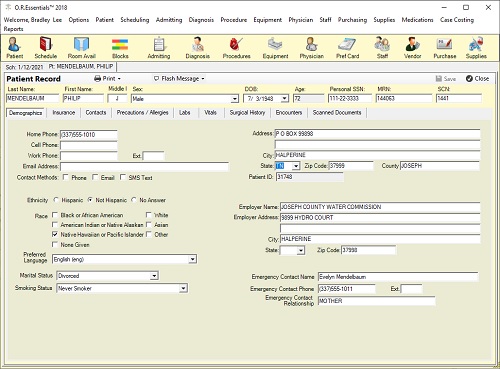The height and width of the screenshot is (369, 500).
Task: Select the Hispanic ethnicity option
Action: [x=56, y=200]
